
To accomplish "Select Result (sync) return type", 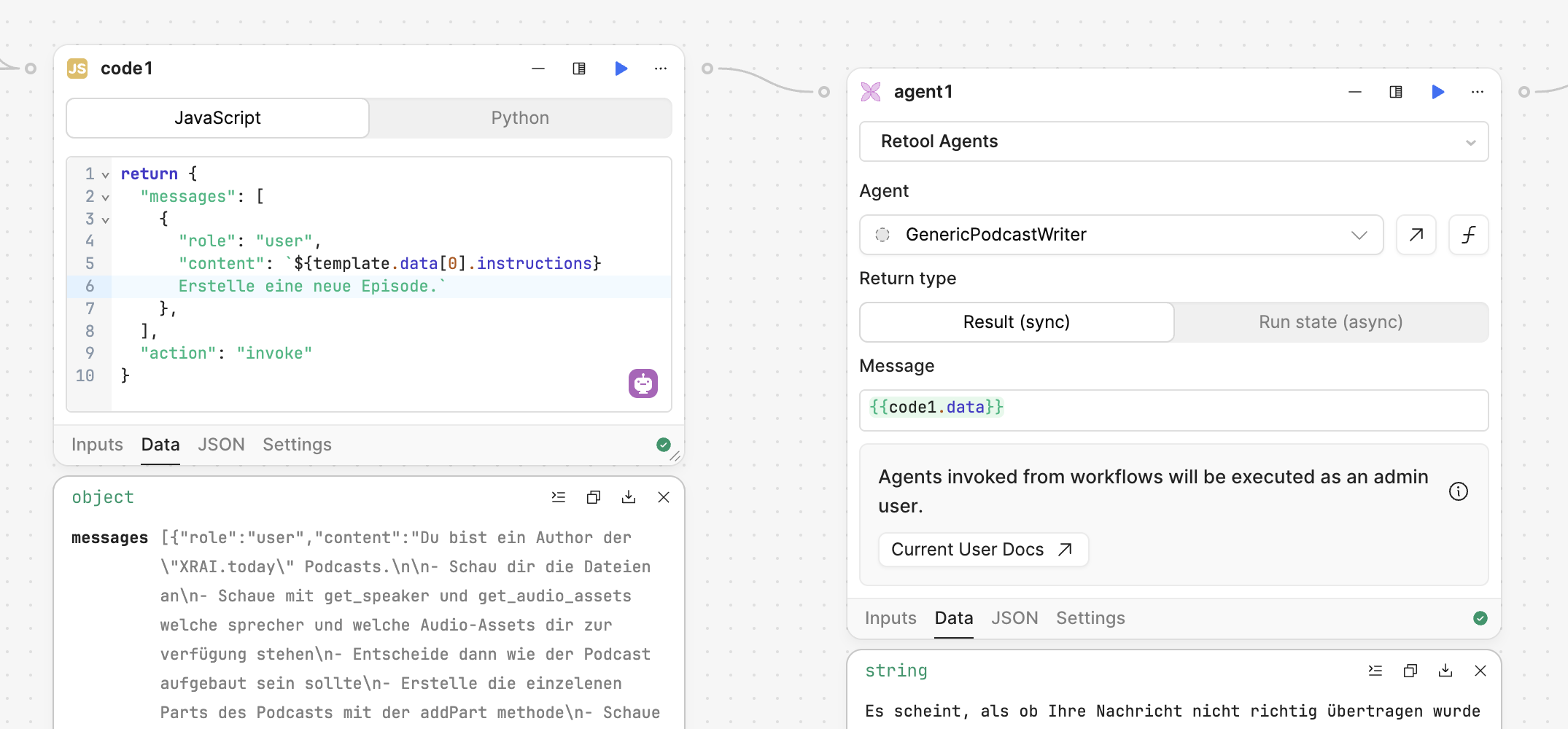I will pyautogui.click(x=1016, y=322).
